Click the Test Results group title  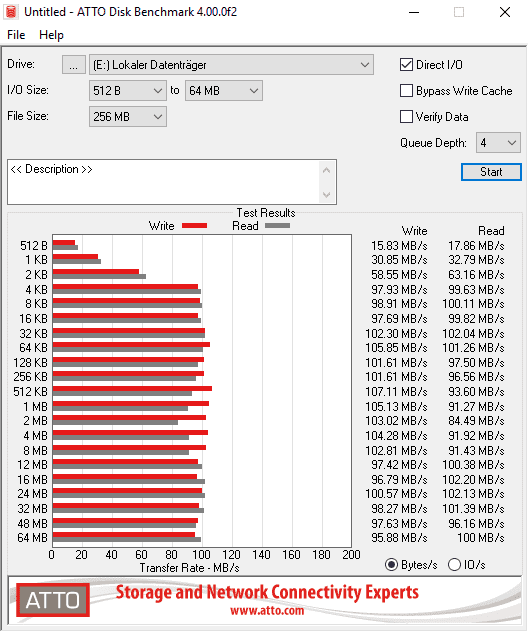pos(266,213)
